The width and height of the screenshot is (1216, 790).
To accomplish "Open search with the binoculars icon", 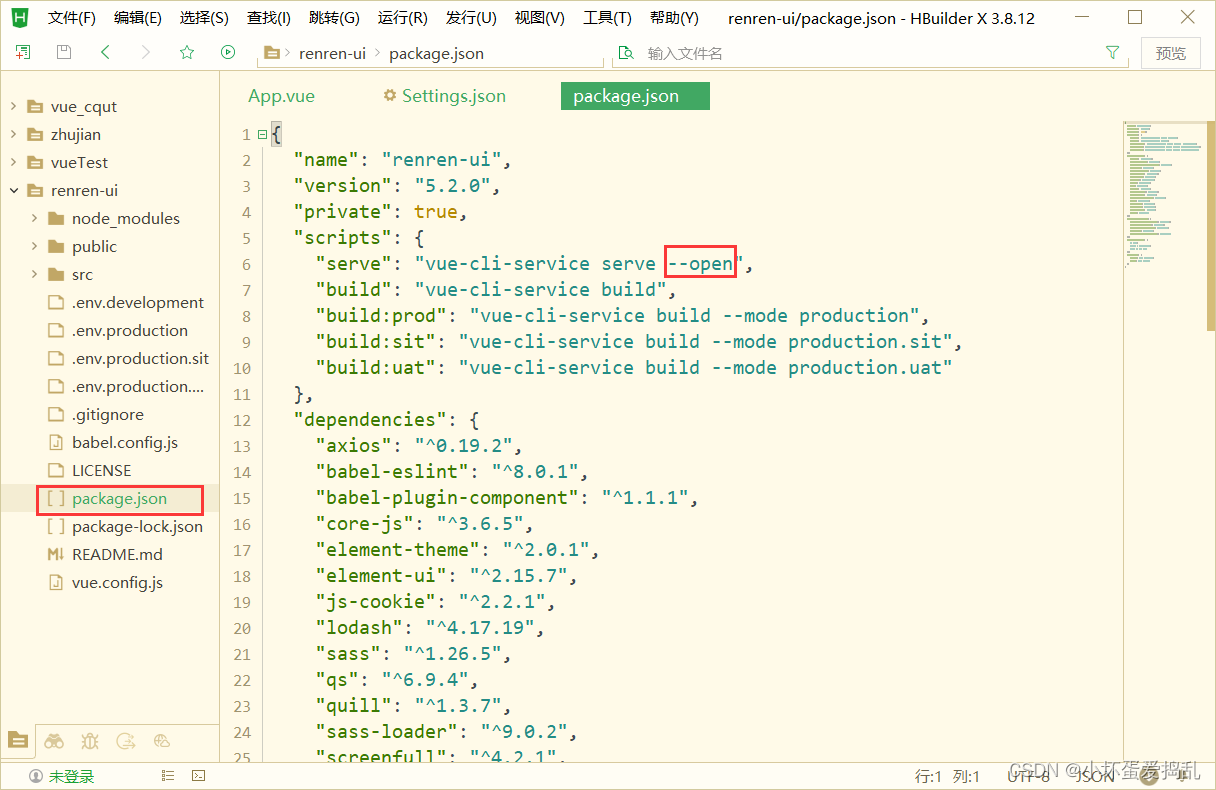I will (x=54, y=741).
